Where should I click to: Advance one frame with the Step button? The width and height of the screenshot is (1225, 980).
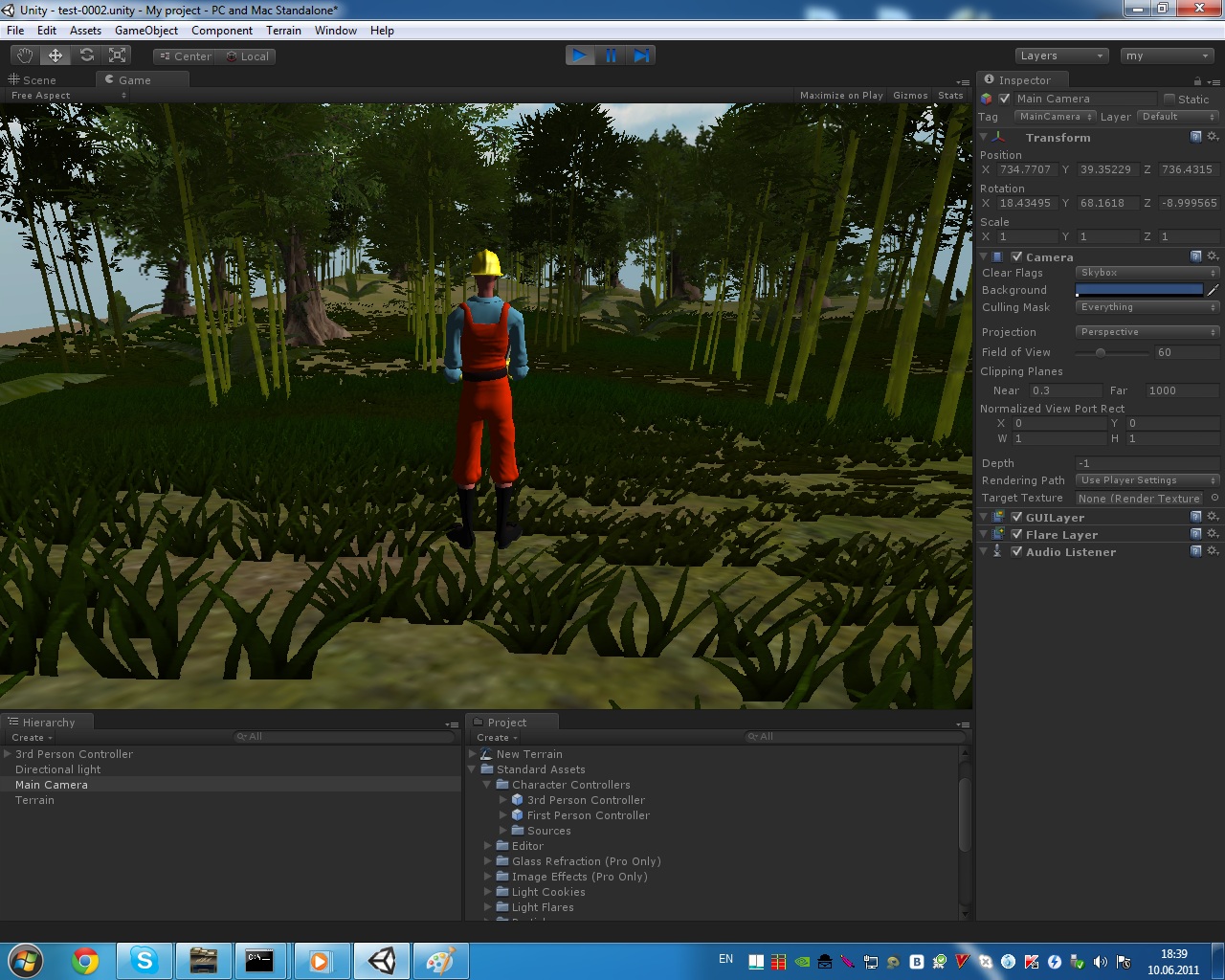pyautogui.click(x=642, y=56)
